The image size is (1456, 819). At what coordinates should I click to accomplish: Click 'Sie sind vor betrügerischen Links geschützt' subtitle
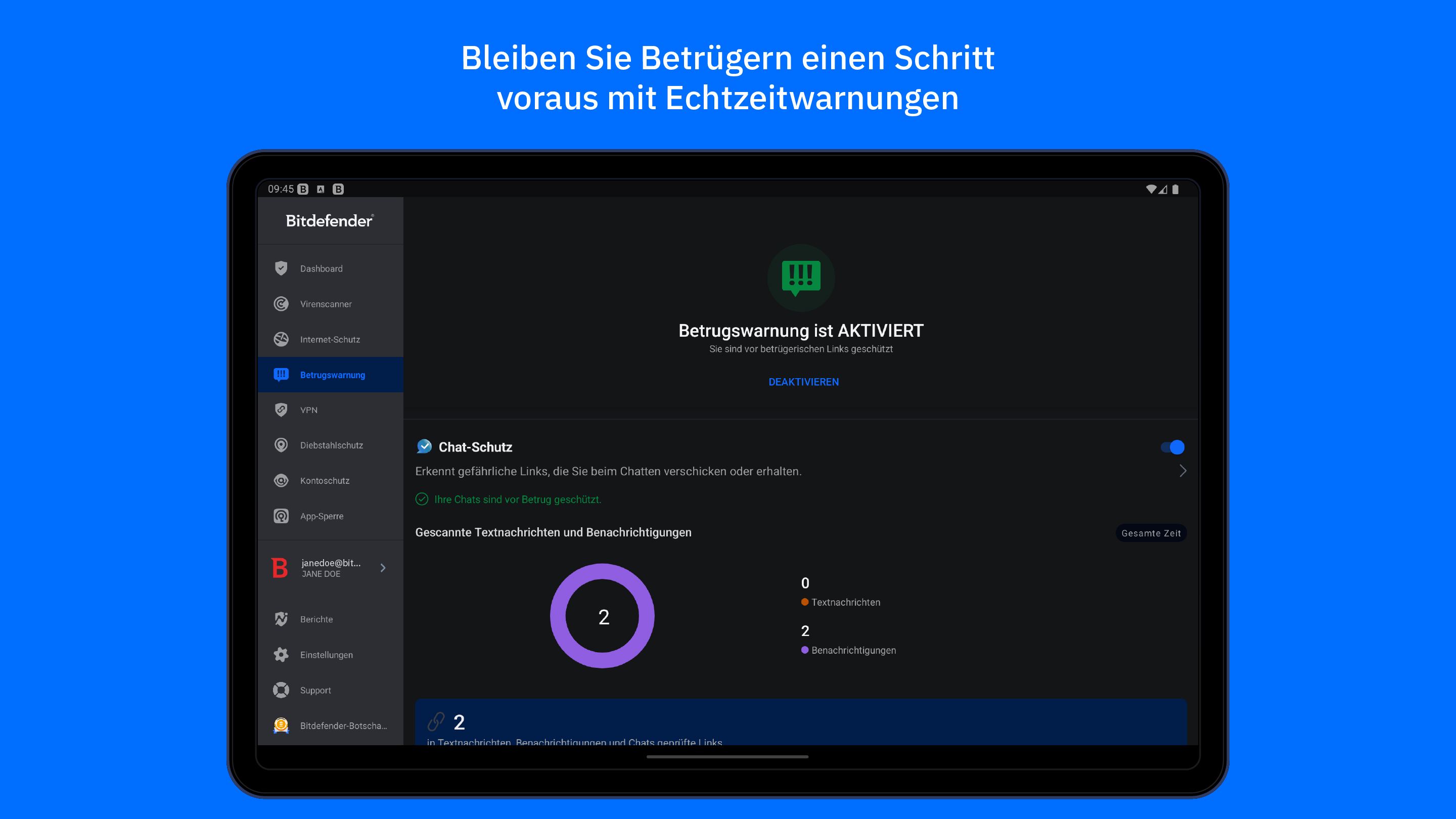[801, 349]
